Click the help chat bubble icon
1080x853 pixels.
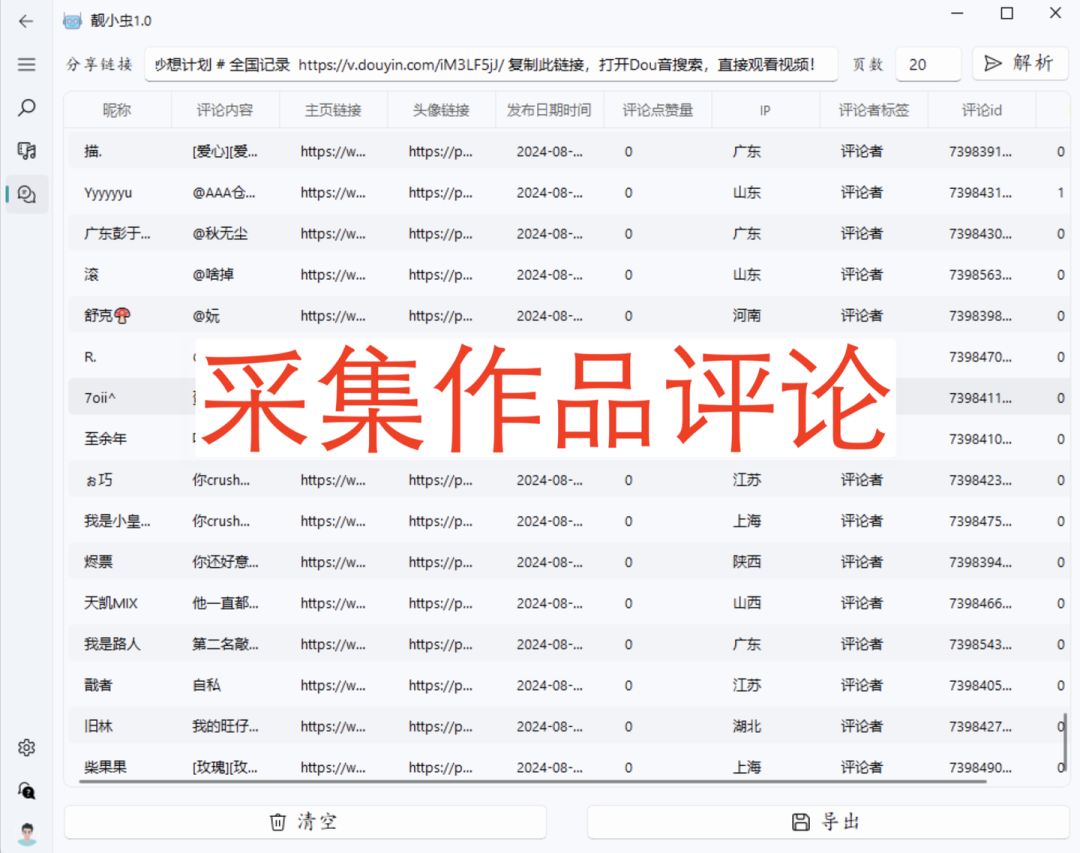coord(26,790)
